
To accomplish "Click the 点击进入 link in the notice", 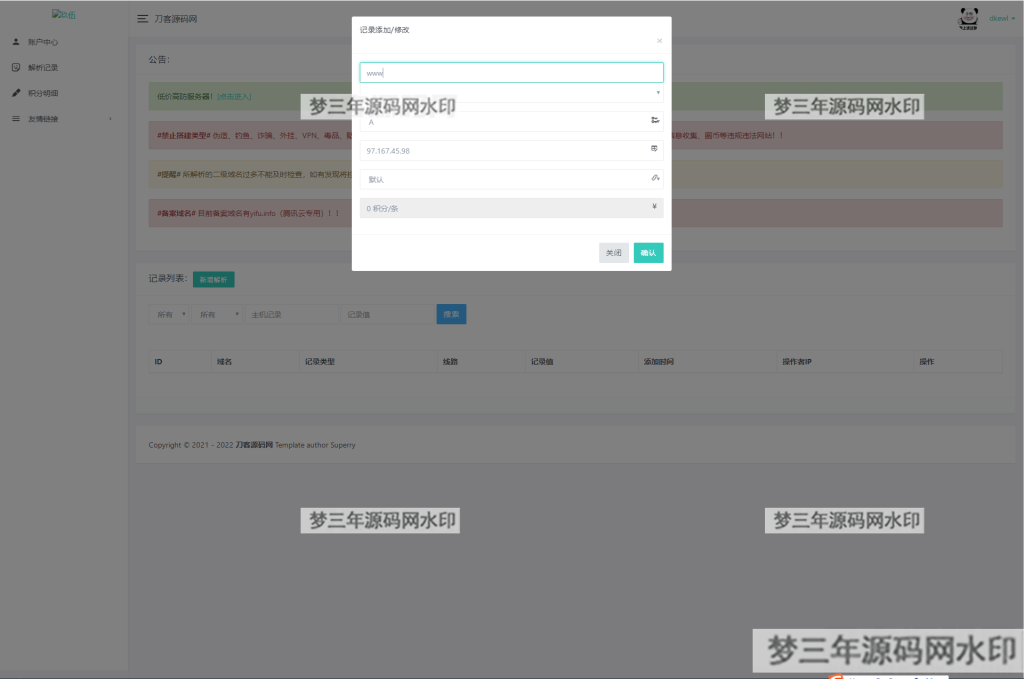I will pos(234,97).
